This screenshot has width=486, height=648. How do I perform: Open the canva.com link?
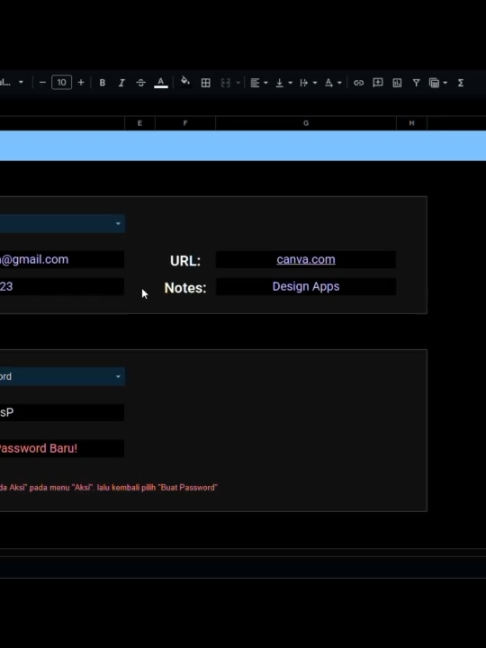click(x=306, y=260)
